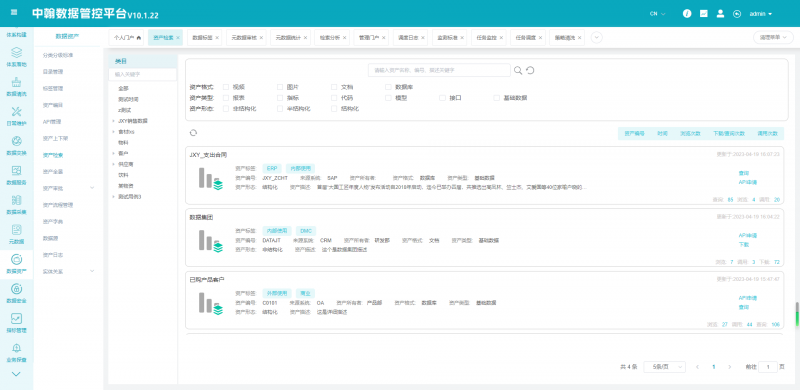Close the 数据标签 tab
The image size is (800, 390).
click(x=217, y=38)
